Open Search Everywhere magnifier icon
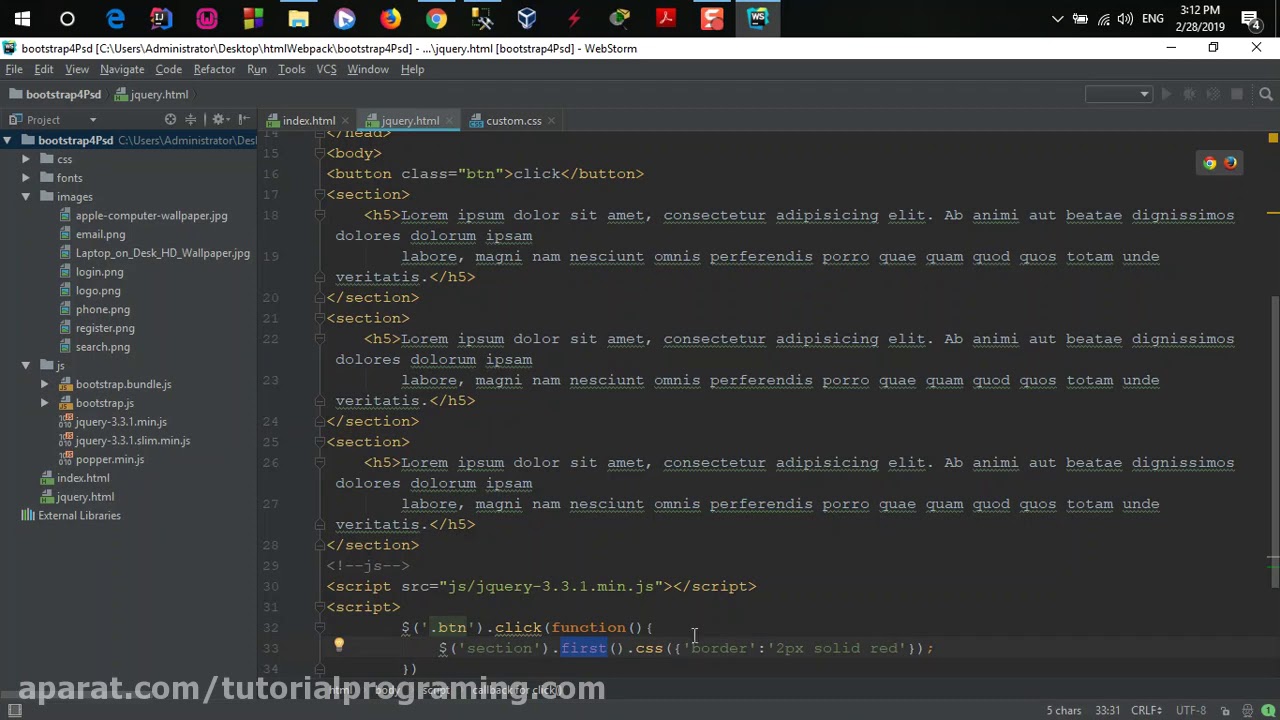The image size is (1280, 720). tap(1266, 94)
